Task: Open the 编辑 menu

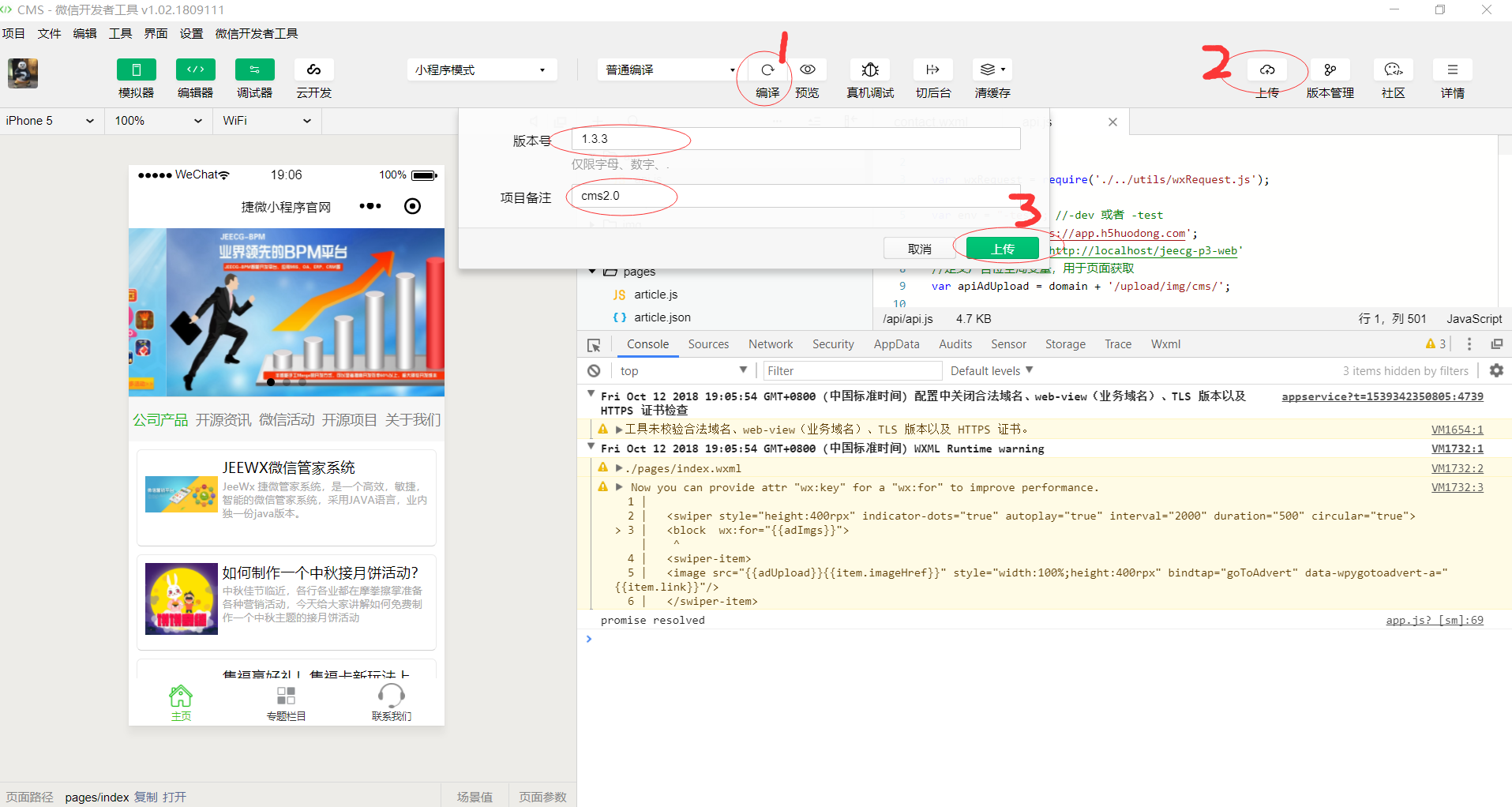Action: pos(84,33)
